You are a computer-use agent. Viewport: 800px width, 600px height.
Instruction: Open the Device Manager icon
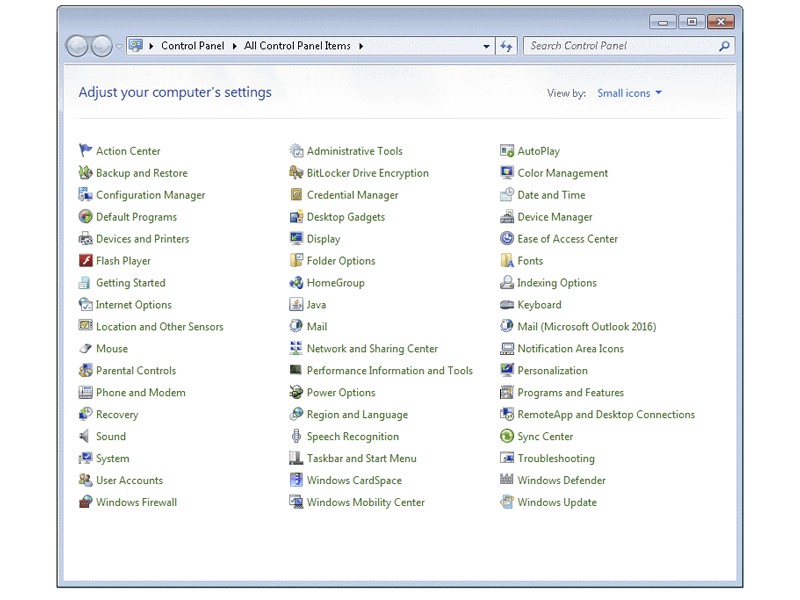click(507, 216)
